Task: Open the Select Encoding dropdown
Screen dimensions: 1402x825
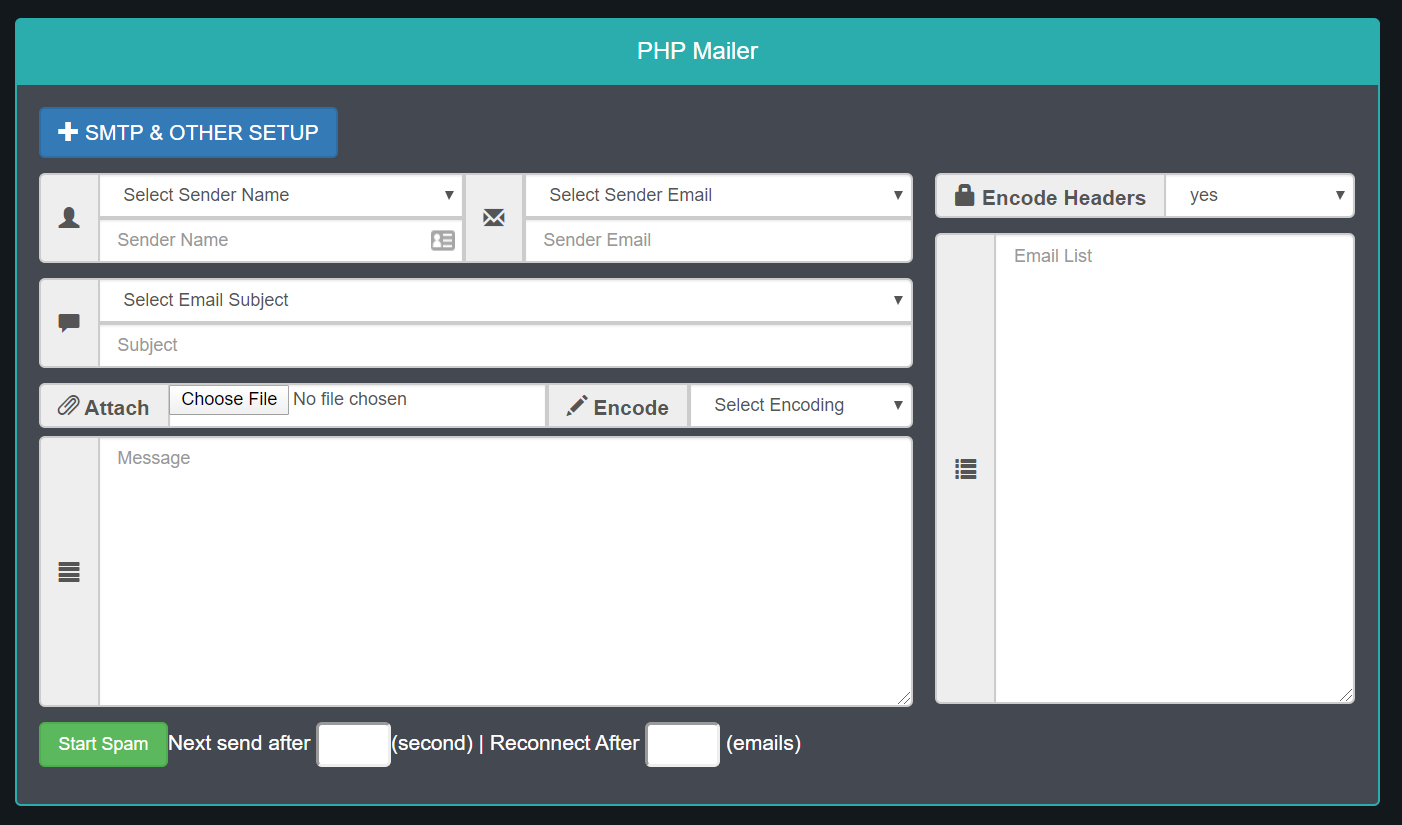Action: [x=801, y=405]
